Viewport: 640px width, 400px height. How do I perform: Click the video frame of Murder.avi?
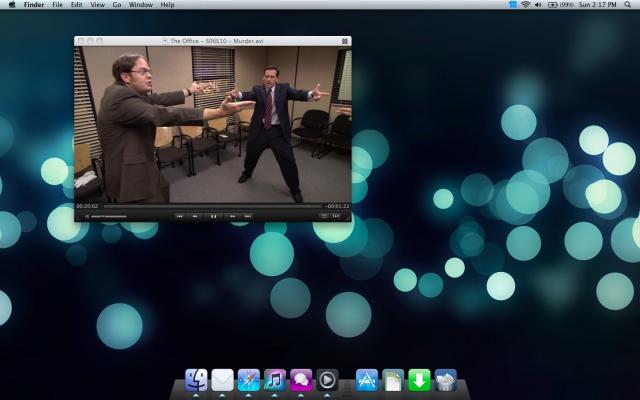tap(213, 124)
